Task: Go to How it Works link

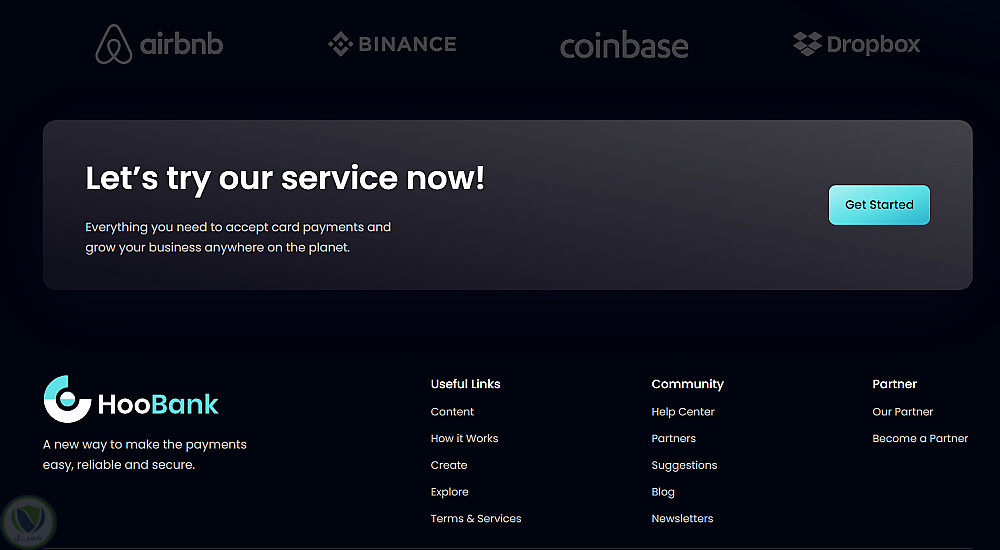Action: pyautogui.click(x=464, y=439)
